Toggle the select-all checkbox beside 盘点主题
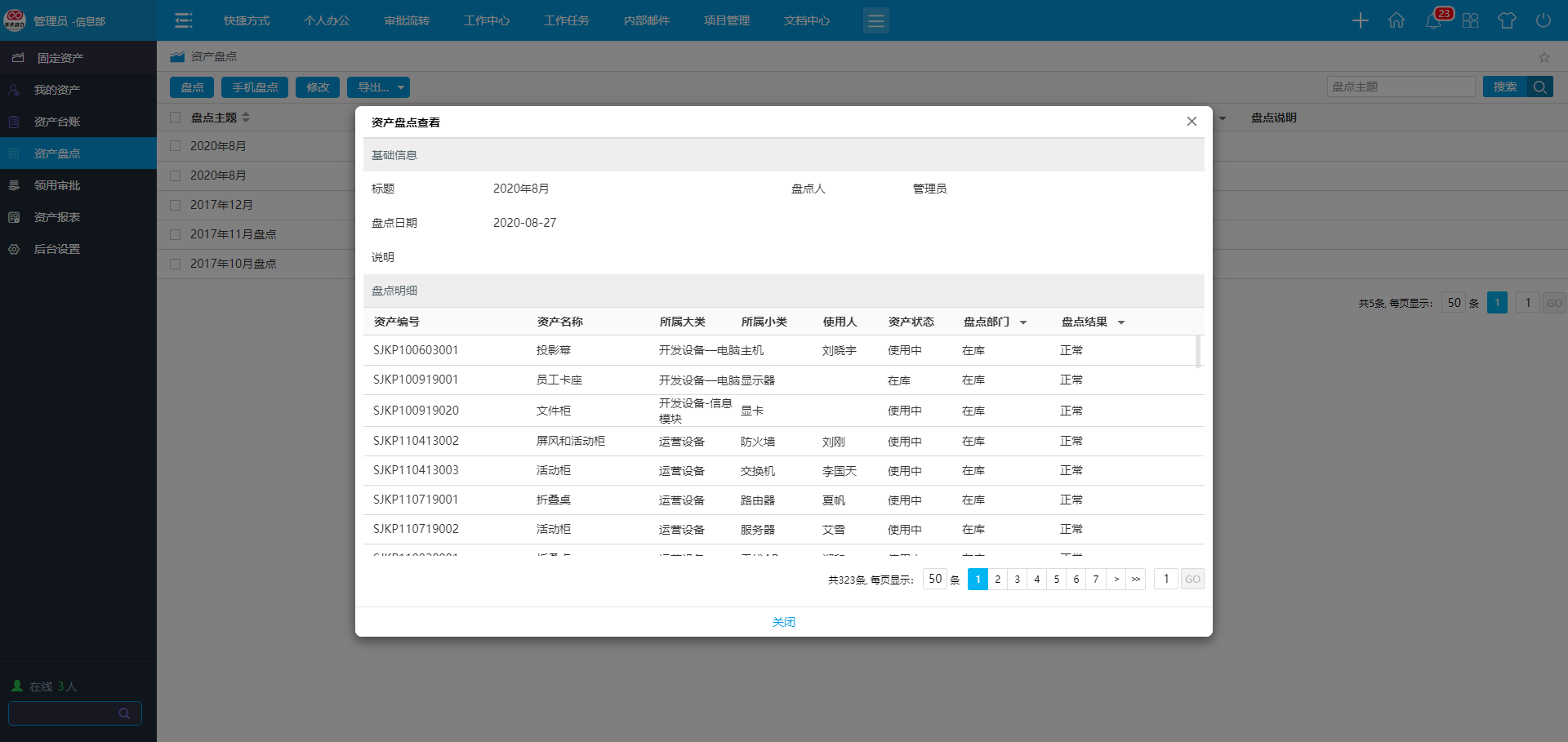This screenshot has height=742, width=1568. pyautogui.click(x=175, y=118)
